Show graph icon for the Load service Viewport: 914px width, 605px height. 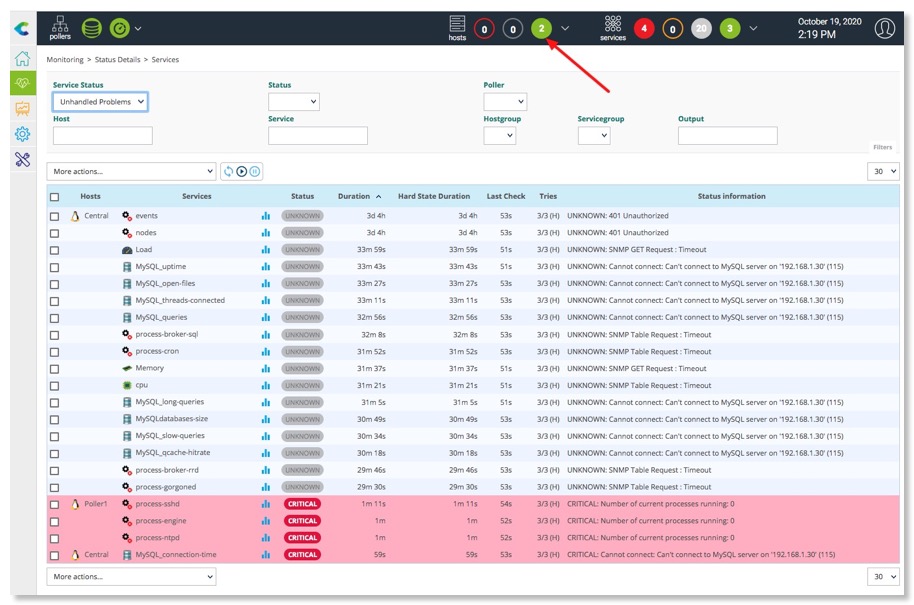(266, 250)
